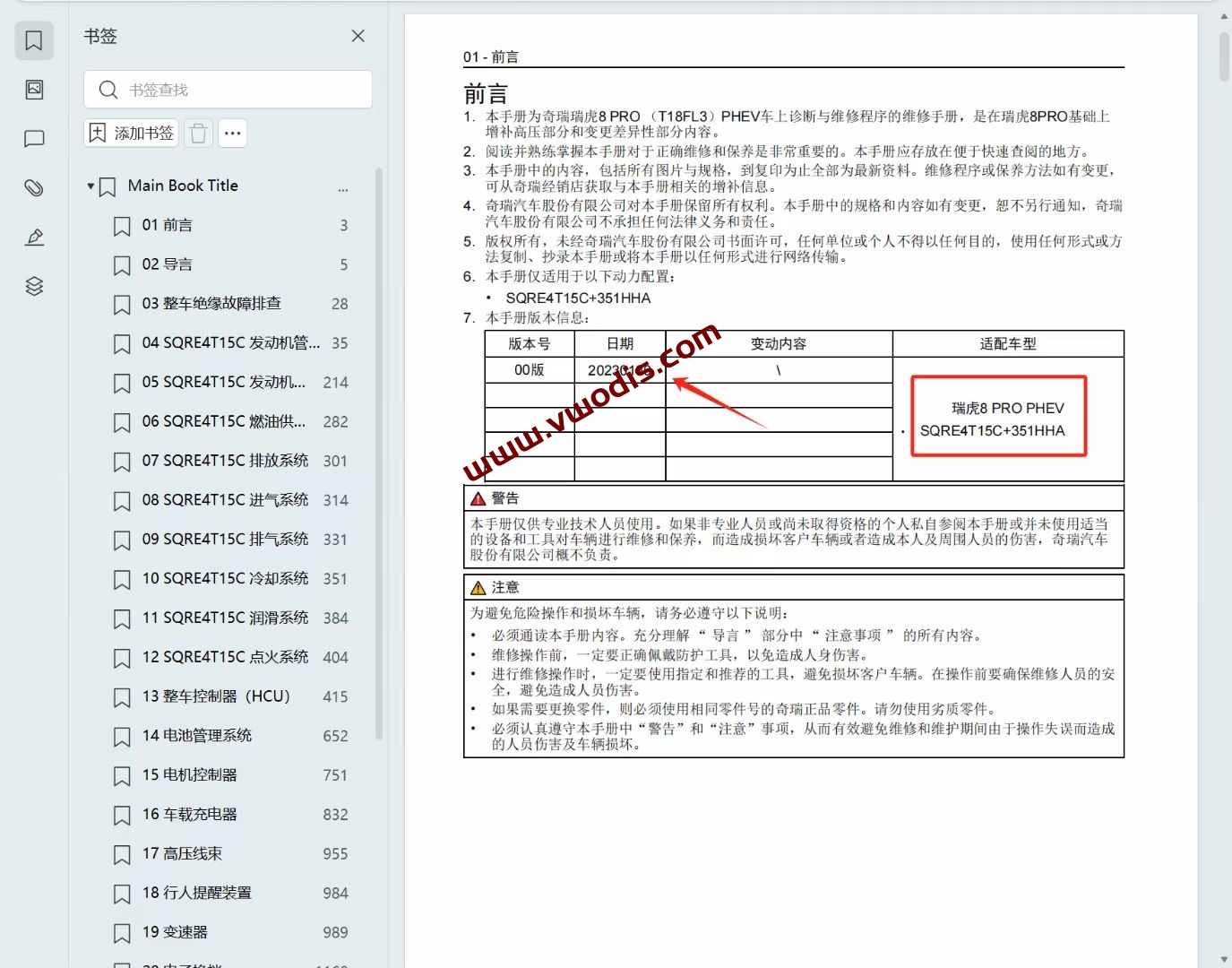Go to bookmark 03 整车绝缘故障排查
Image resolution: width=1232 pixels, height=968 pixels.
211,303
